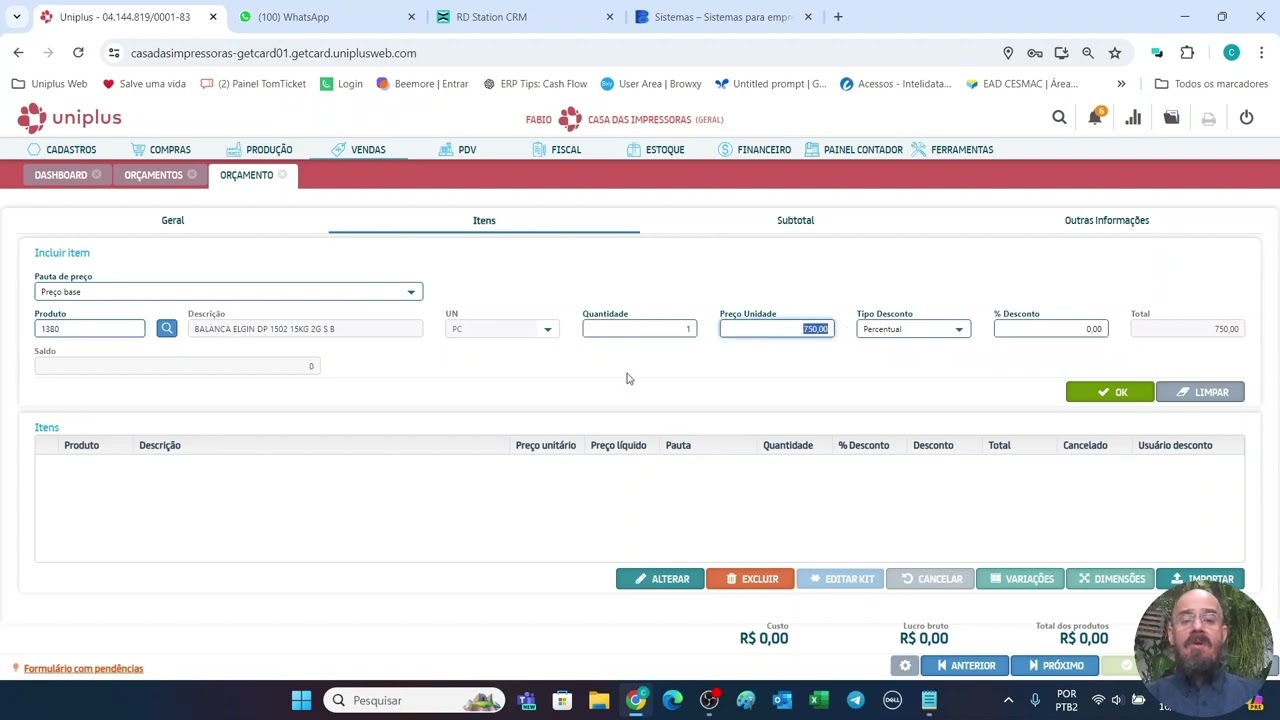Open the Login bookmark
The image size is (1280, 720).
pos(341,84)
